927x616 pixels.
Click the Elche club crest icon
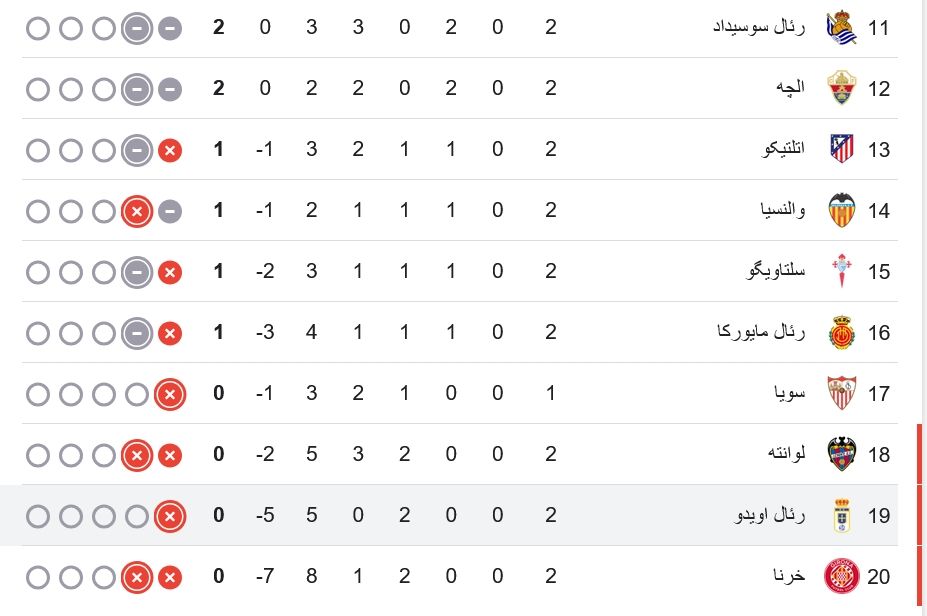(x=841, y=88)
